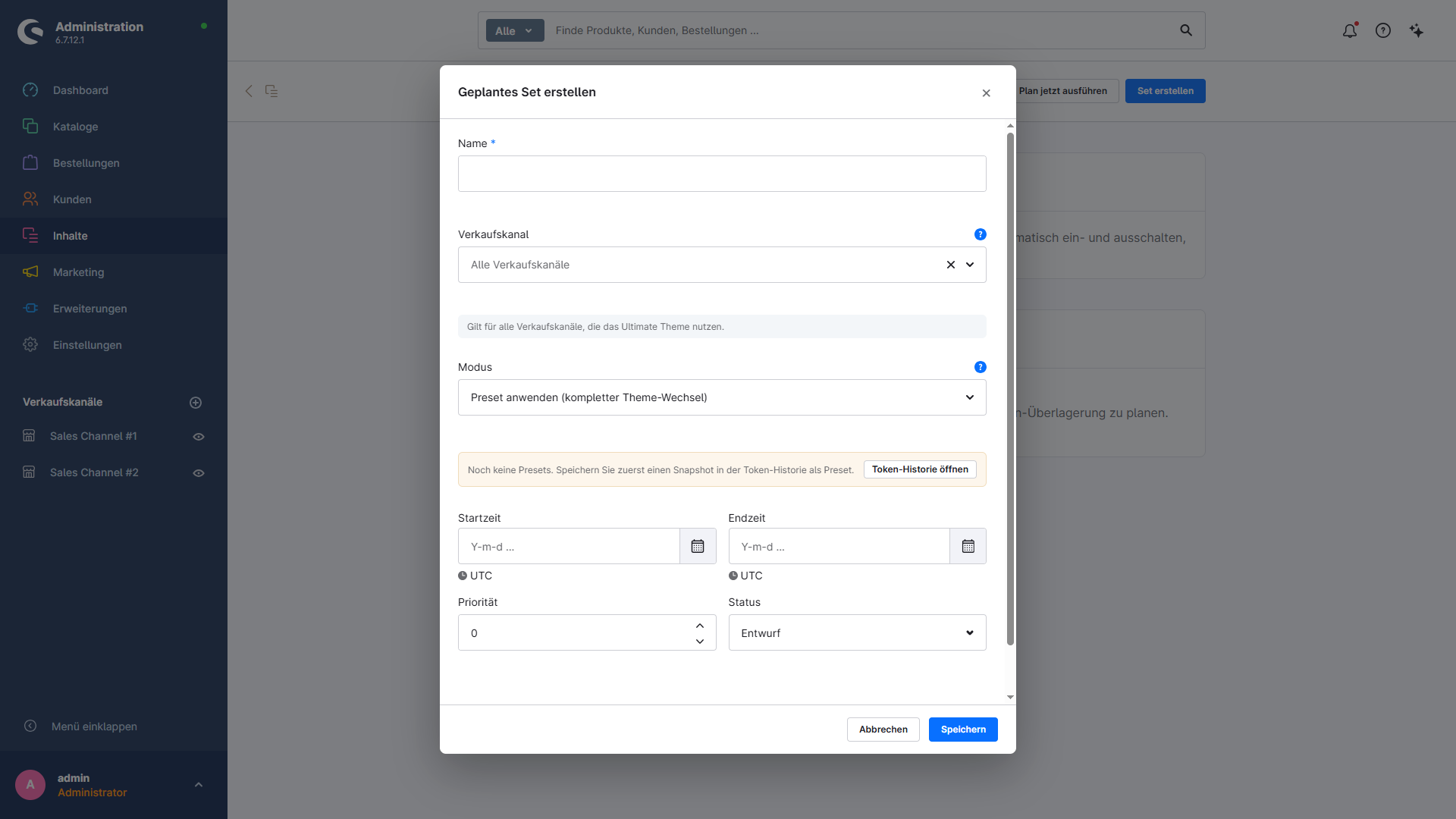The width and height of the screenshot is (1456, 819).
Task: Click the search magnifier icon
Action: 1186,30
